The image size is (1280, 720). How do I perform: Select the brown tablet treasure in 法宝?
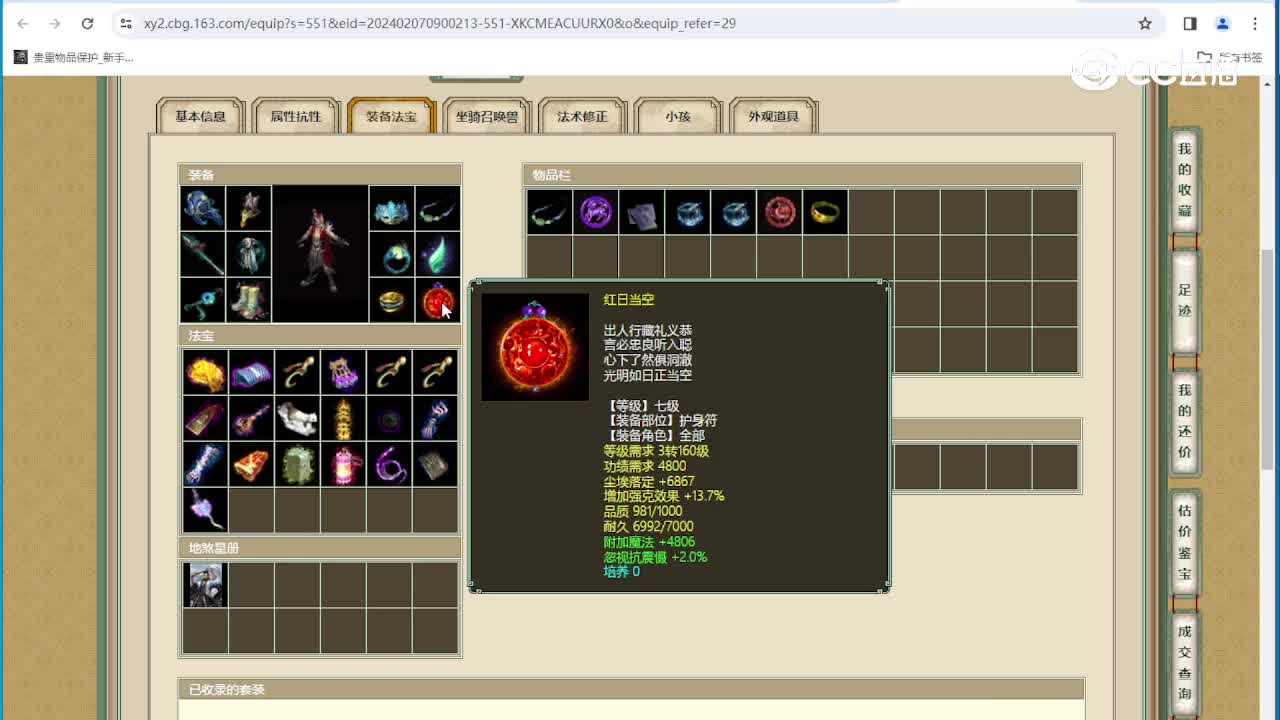pyautogui.click(x=205, y=418)
